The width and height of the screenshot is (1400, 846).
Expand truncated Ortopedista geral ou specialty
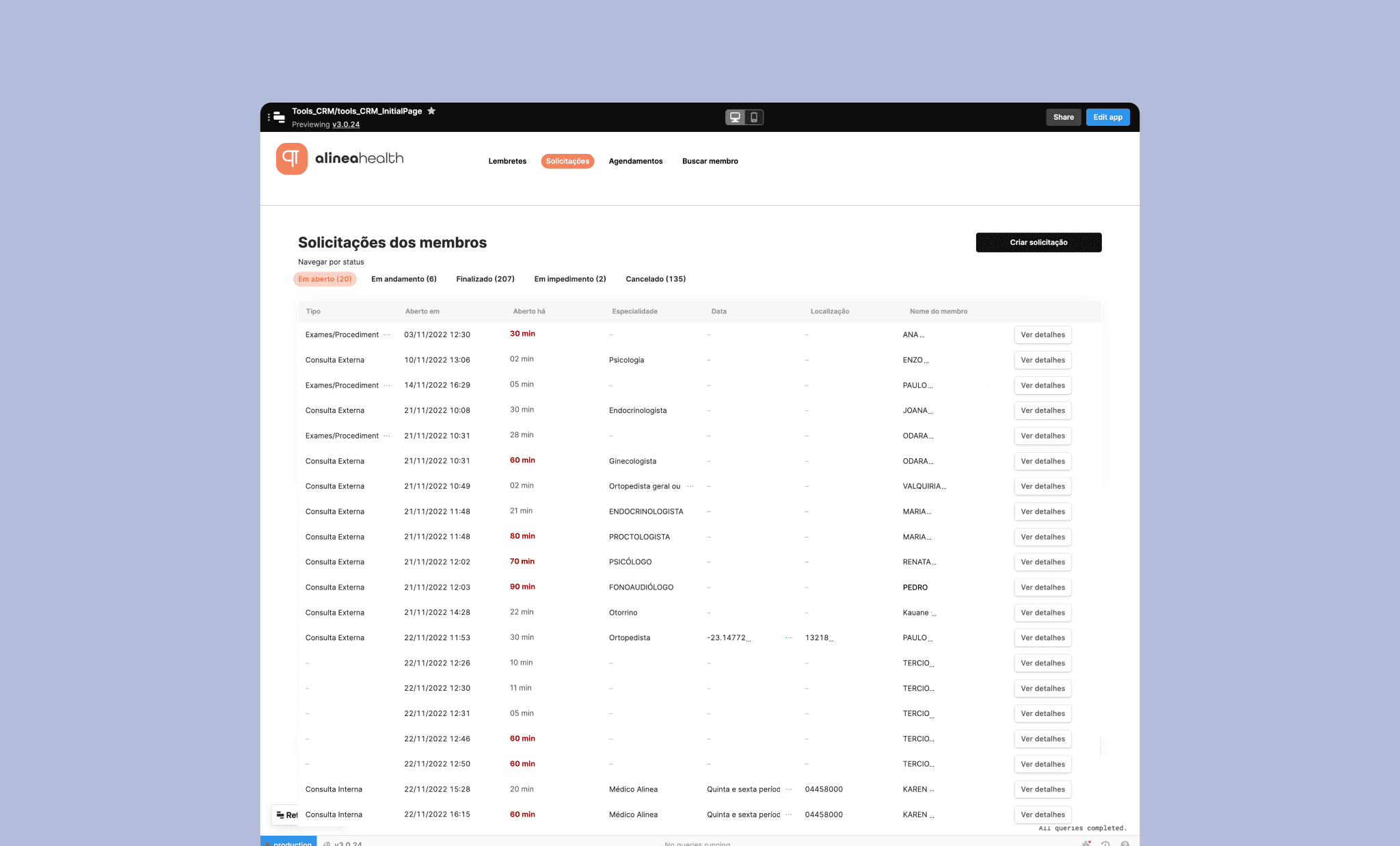(690, 486)
